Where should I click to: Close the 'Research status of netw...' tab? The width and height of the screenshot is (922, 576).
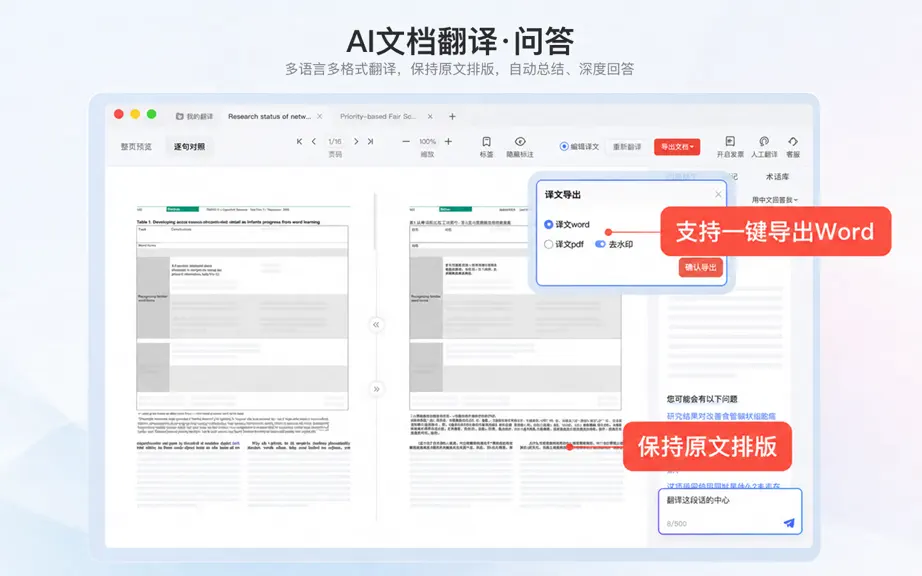pyautogui.click(x=320, y=116)
